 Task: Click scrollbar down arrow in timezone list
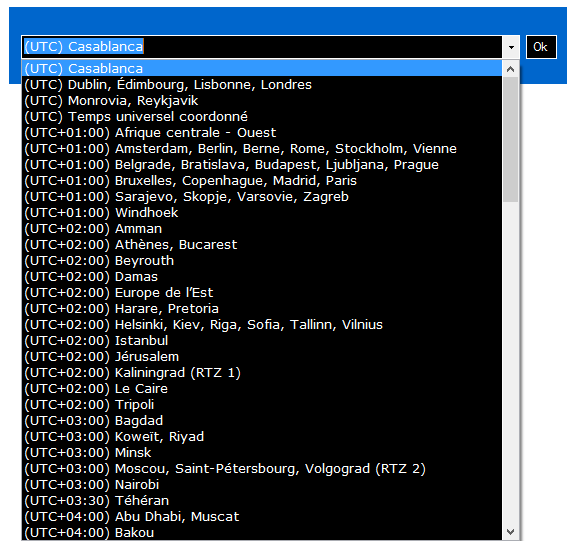tap(511, 532)
